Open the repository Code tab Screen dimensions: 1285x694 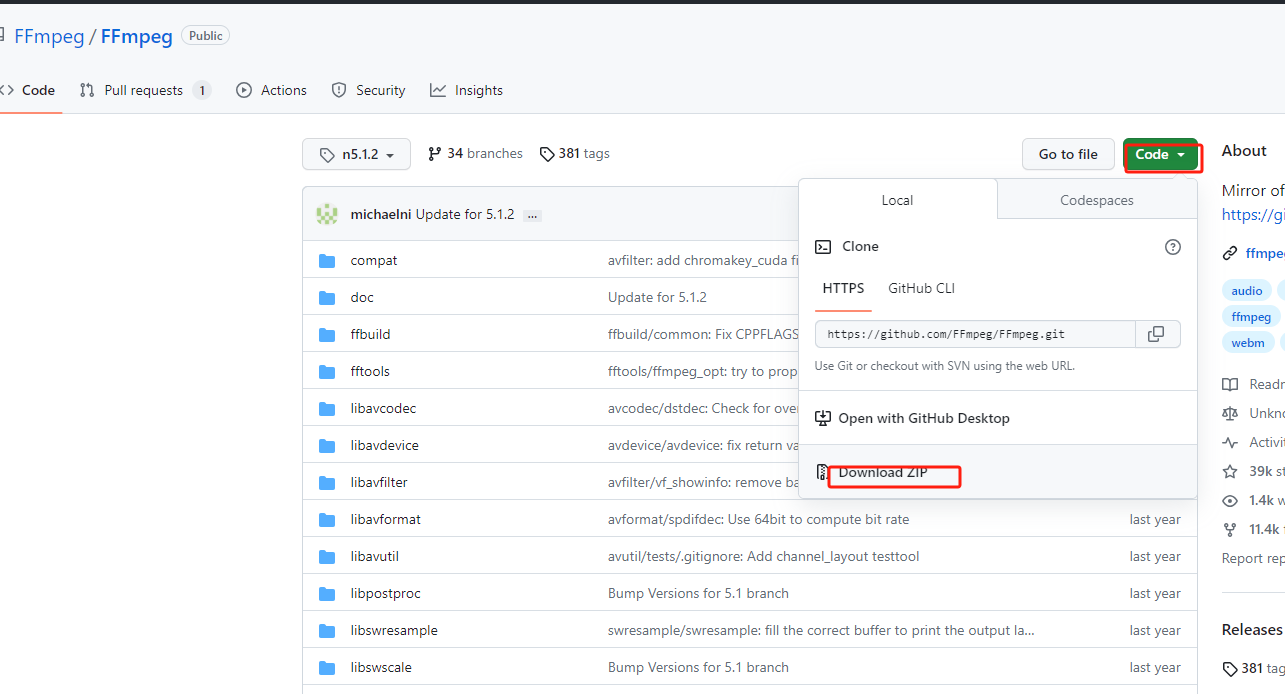click(x=29, y=90)
